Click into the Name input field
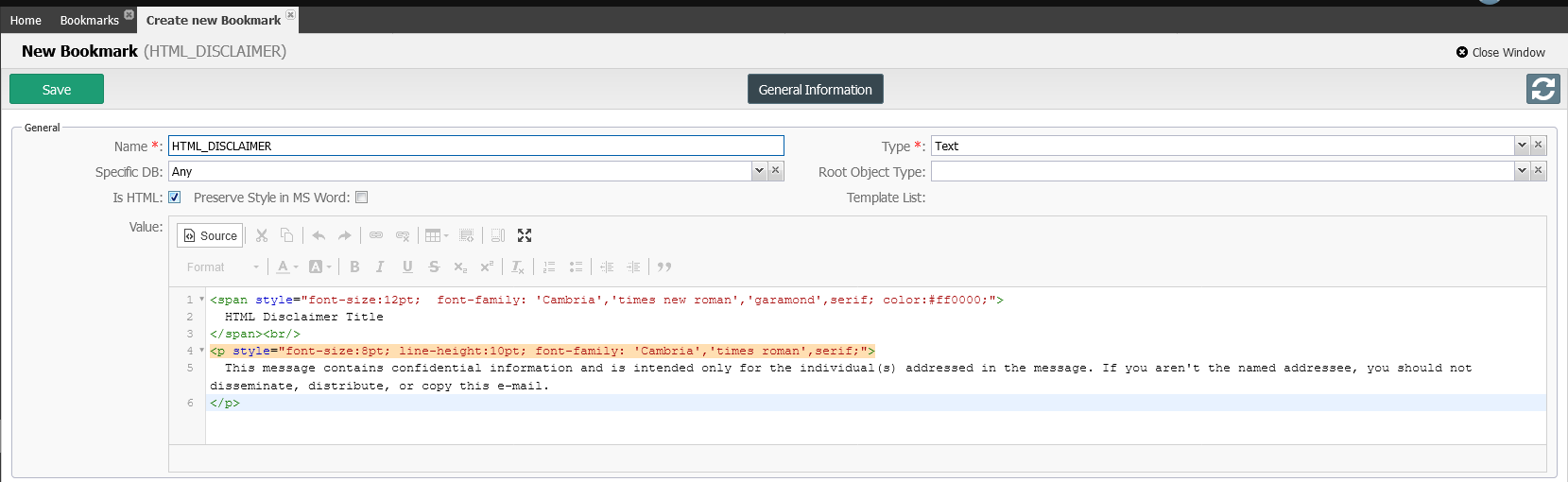This screenshot has width=1568, height=482. click(476, 146)
